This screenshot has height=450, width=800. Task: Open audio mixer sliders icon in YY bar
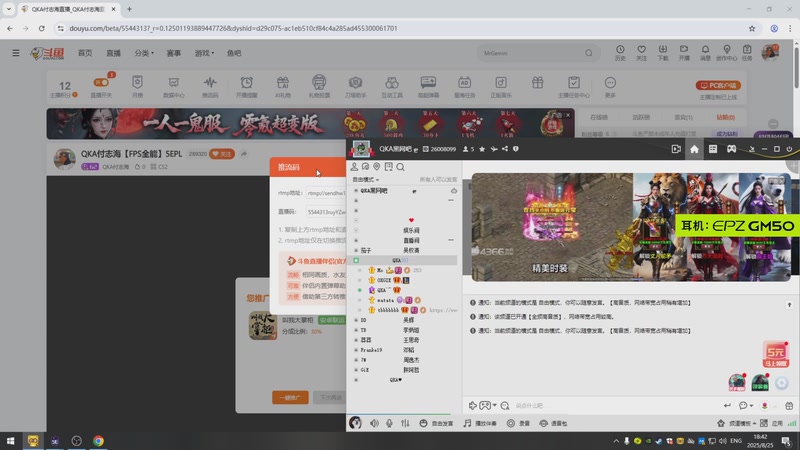coord(405,423)
